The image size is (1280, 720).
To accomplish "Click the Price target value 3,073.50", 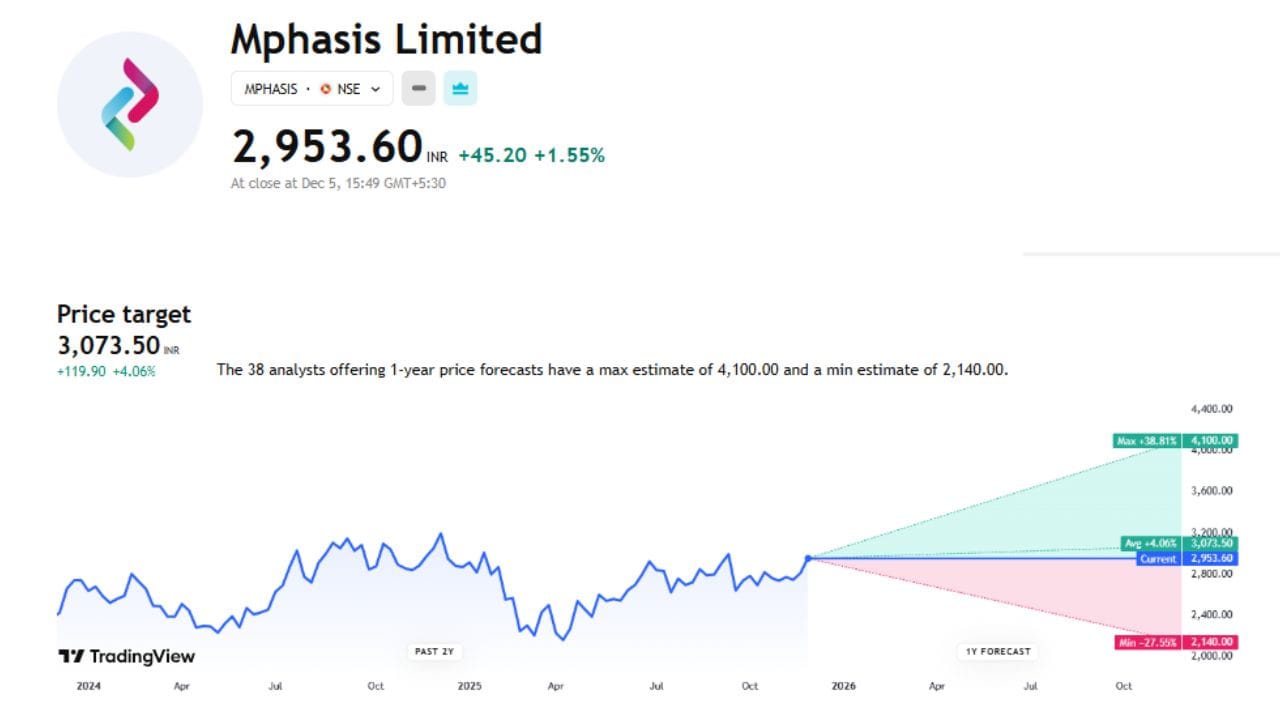I will tap(105, 344).
